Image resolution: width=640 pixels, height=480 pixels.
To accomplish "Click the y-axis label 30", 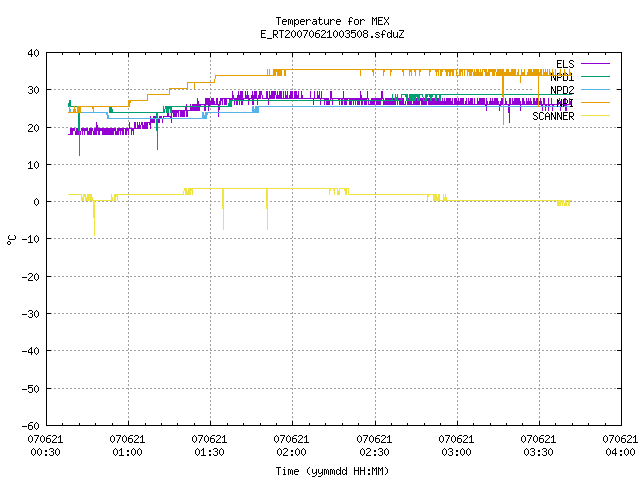I will pyautogui.click(x=33, y=90).
